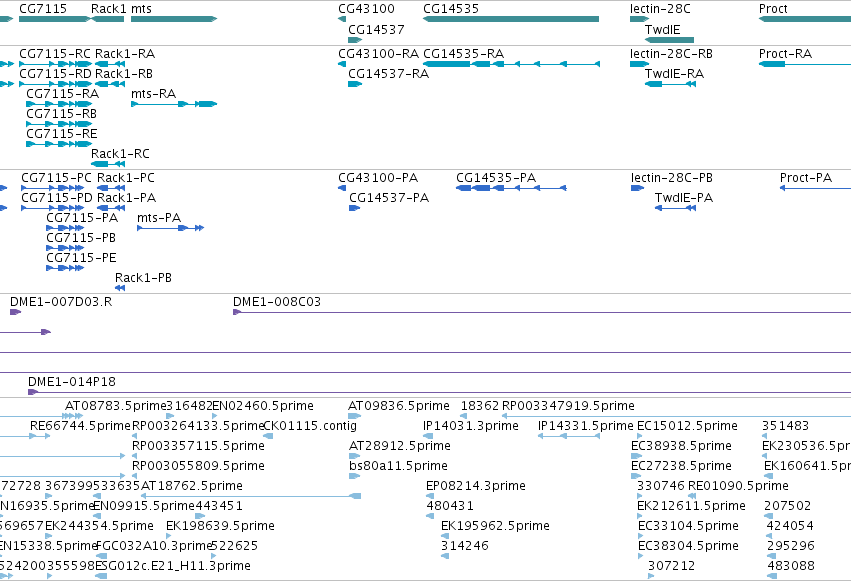Select EST AT18762.5prime
Screen dimensions: 851x581
[x=192, y=487]
